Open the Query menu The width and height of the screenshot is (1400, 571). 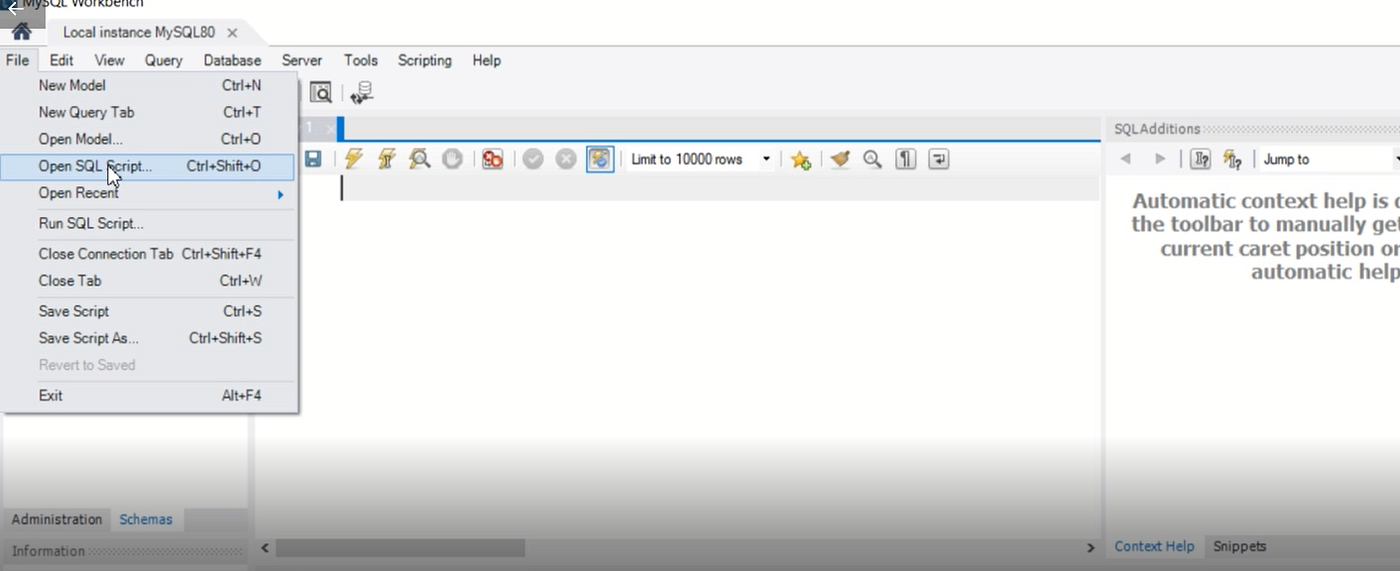(x=163, y=60)
